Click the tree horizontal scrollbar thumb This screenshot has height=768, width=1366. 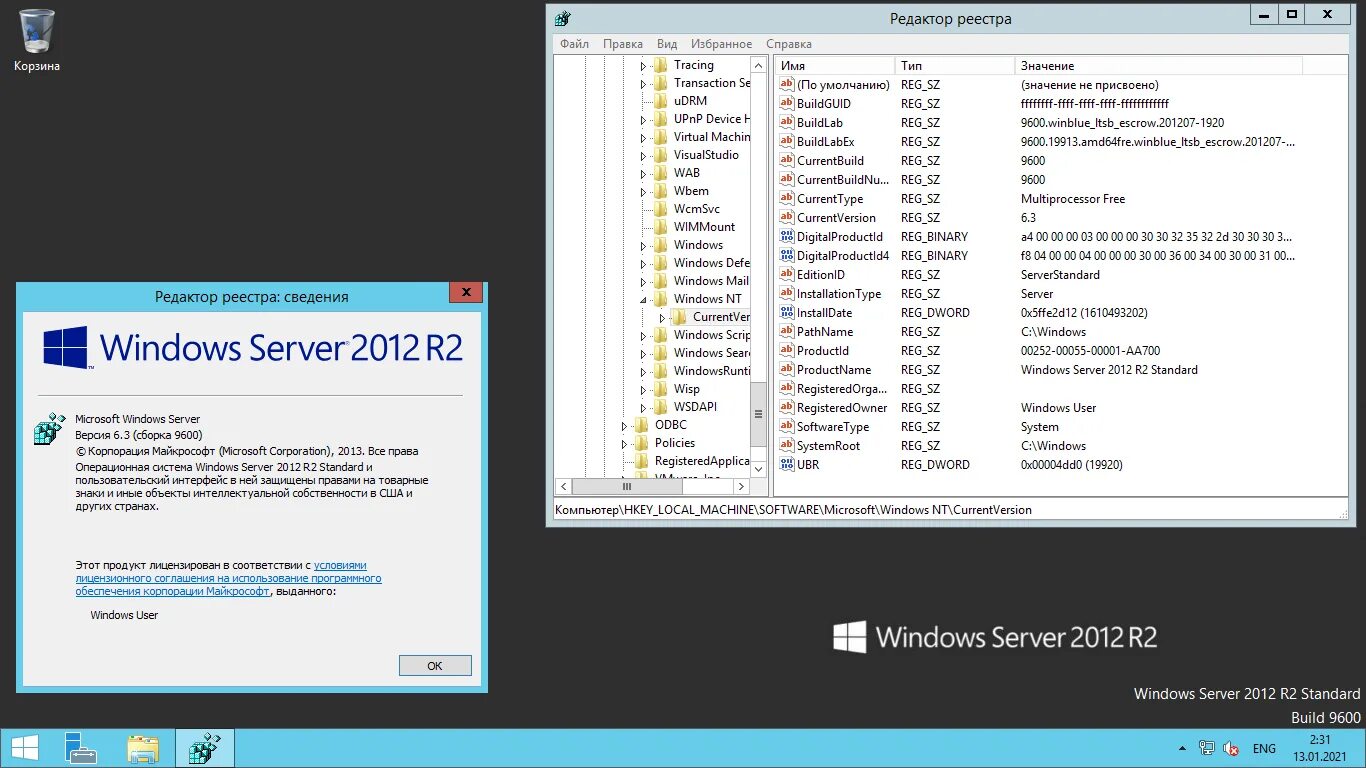(x=627, y=487)
